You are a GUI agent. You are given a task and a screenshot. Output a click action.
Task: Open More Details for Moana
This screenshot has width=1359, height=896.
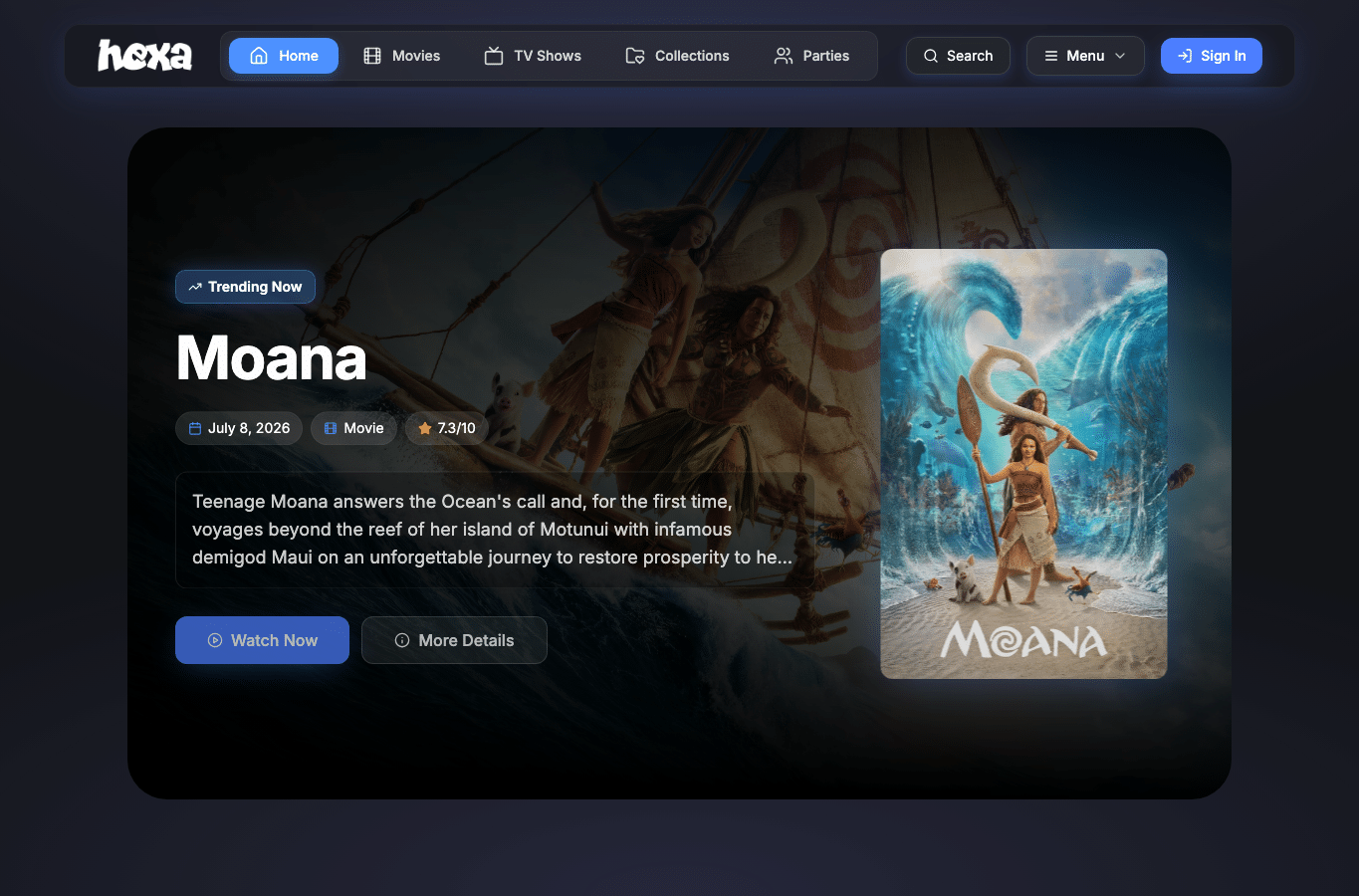pyautogui.click(x=454, y=640)
